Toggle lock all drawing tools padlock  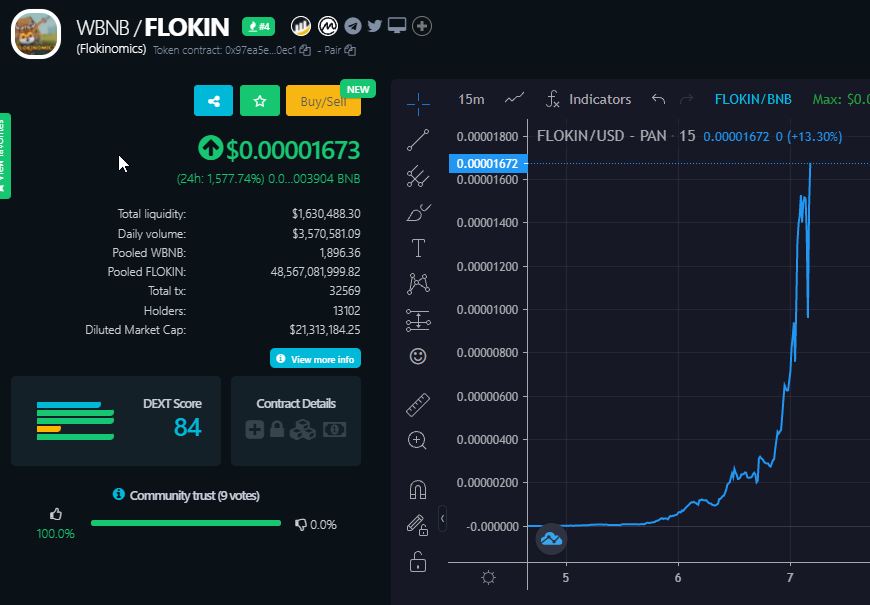(x=418, y=562)
